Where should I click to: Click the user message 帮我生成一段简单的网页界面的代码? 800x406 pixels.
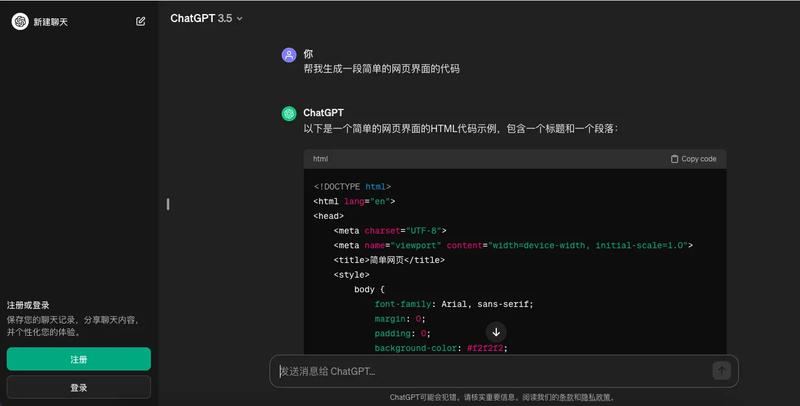[x=382, y=69]
